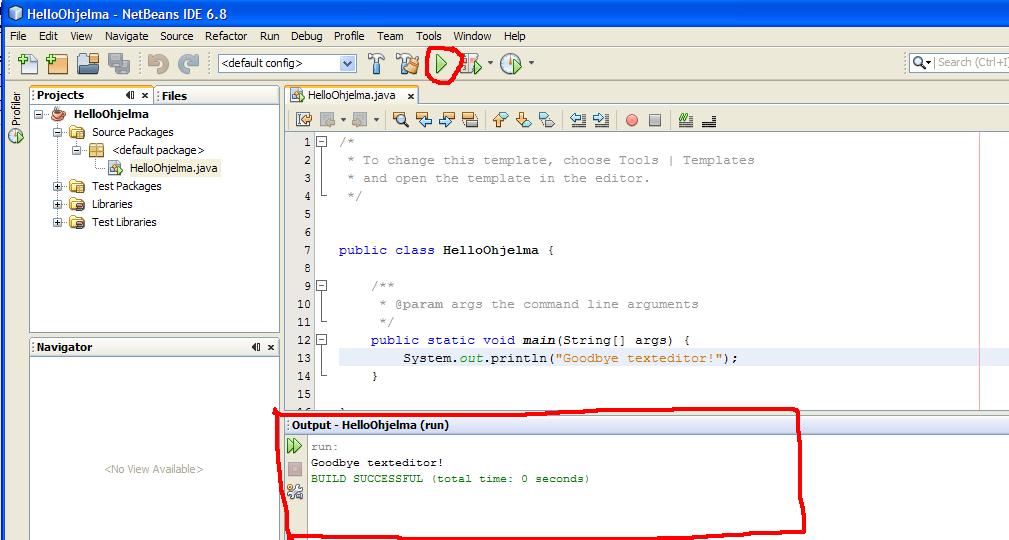Open the Tools menu
This screenshot has height=540, width=1009.
(x=429, y=36)
